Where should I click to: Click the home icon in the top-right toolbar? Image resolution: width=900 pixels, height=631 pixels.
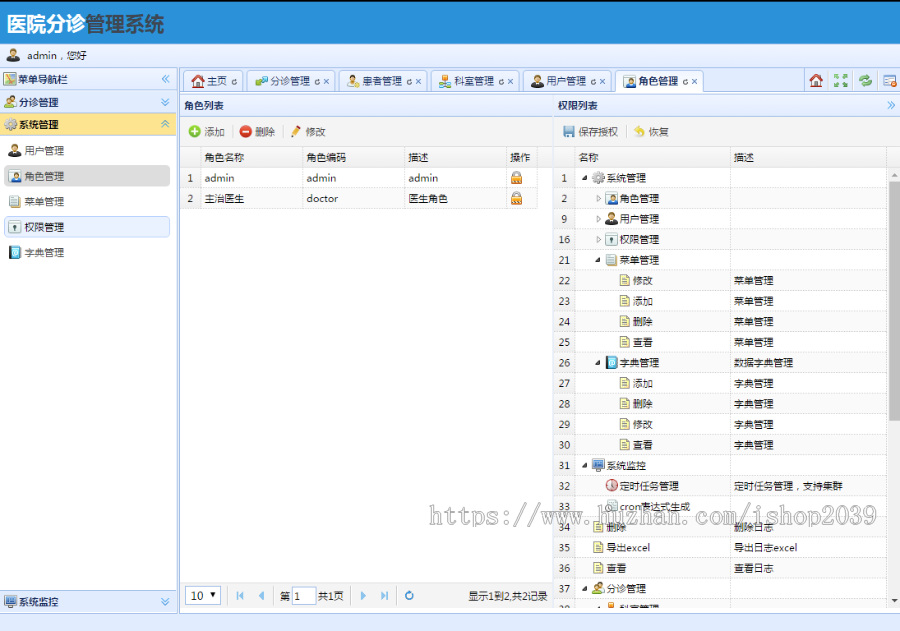(x=816, y=80)
